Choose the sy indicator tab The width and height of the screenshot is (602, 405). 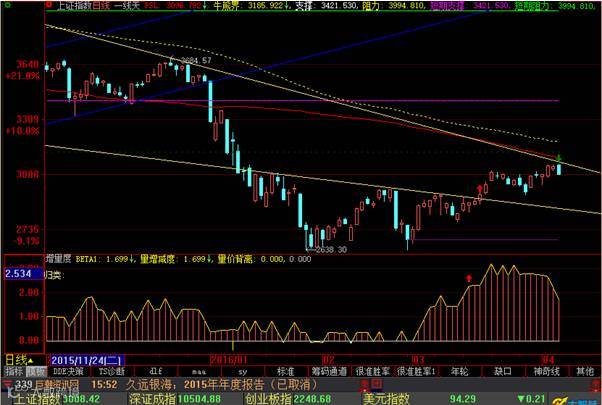242,372
